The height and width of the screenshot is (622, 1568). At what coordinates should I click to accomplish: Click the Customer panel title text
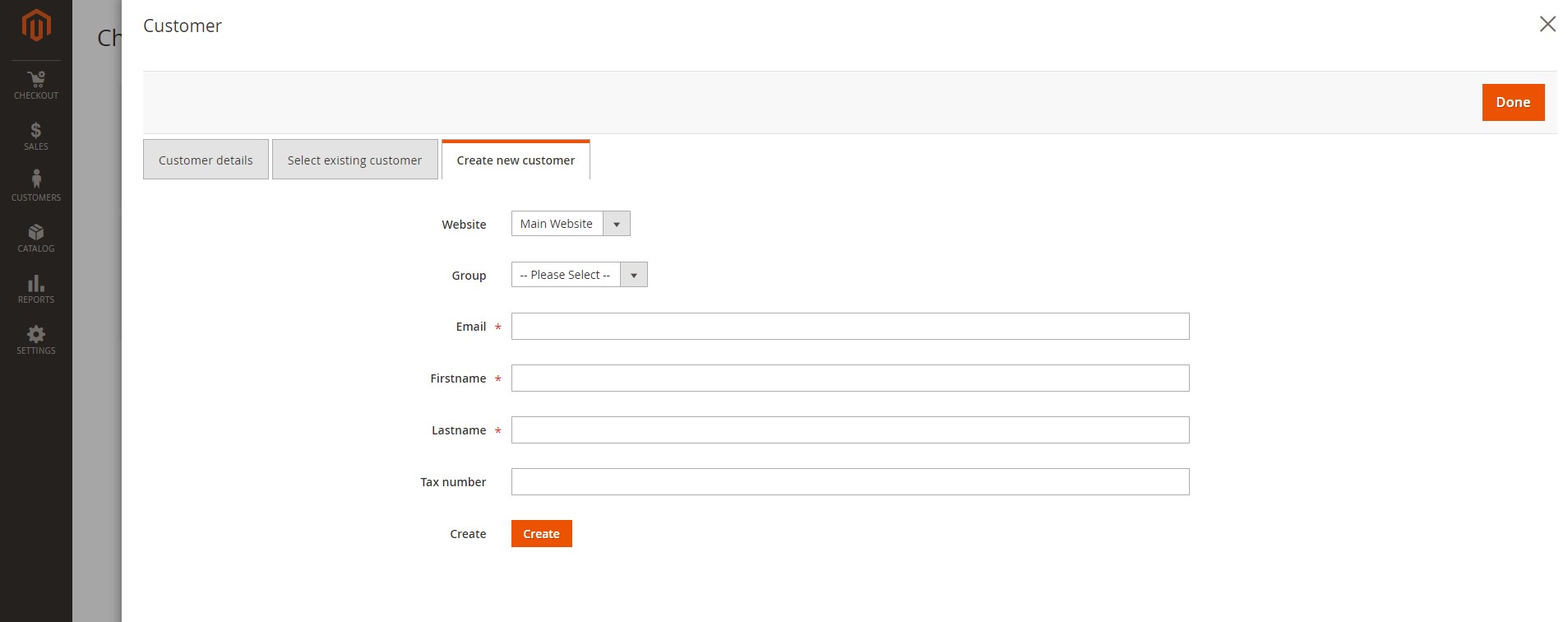pyautogui.click(x=183, y=26)
